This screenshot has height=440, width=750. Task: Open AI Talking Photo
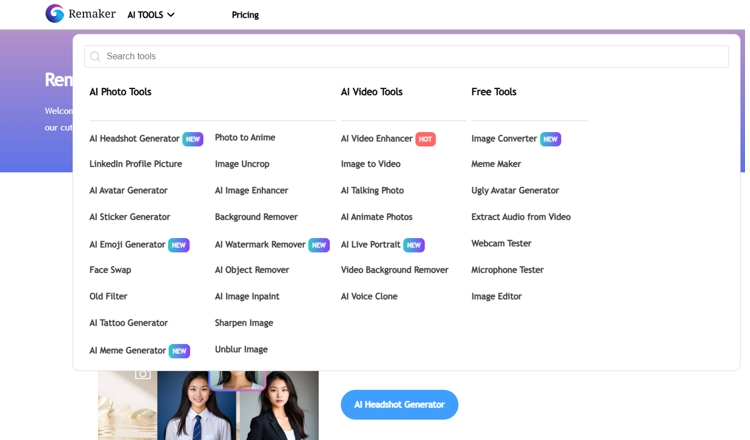[x=372, y=190]
